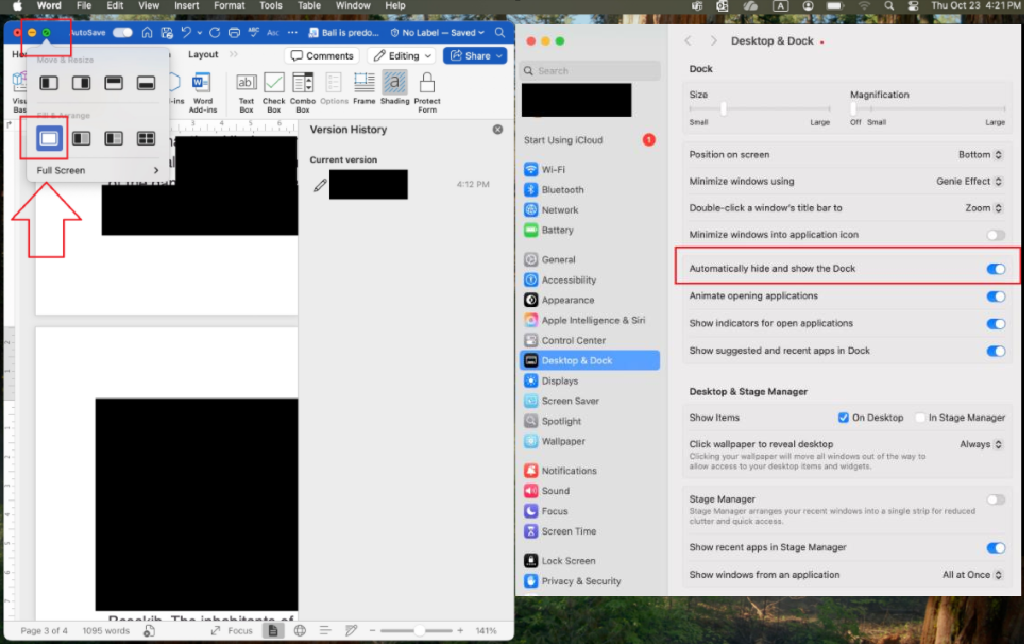The image size is (1024, 644).
Task: Open the Tools menu
Action: point(270,6)
